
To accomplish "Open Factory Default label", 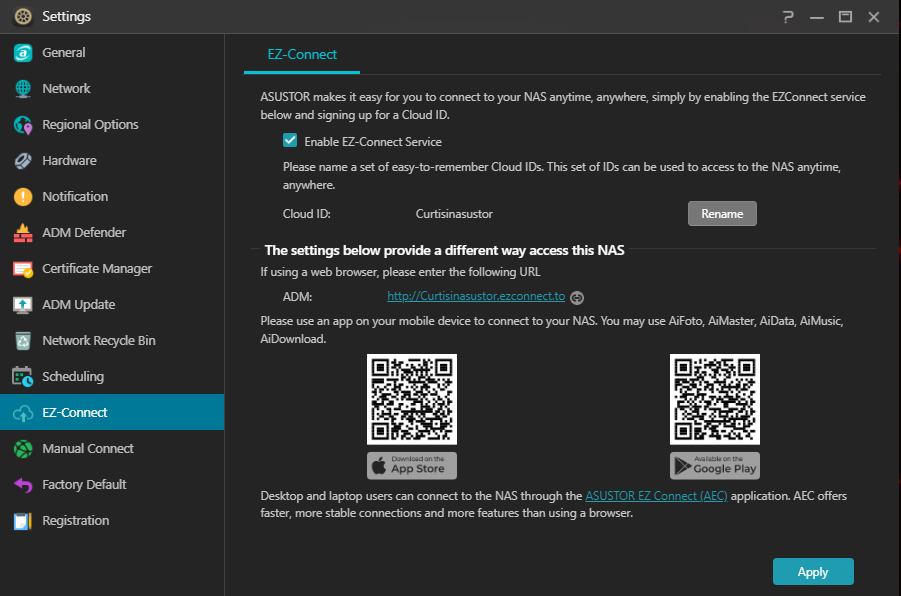I will point(84,485).
